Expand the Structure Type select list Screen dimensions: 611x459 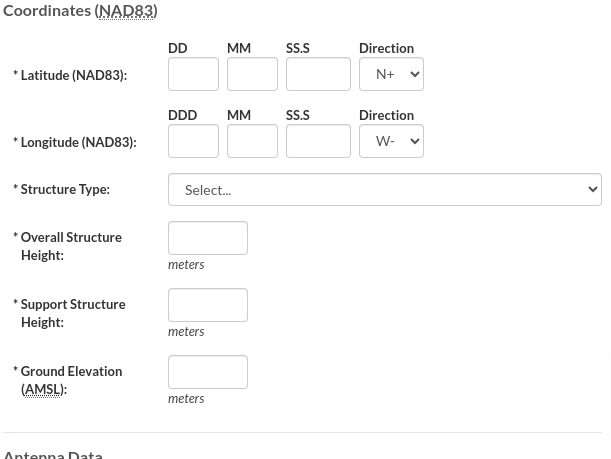coord(384,189)
